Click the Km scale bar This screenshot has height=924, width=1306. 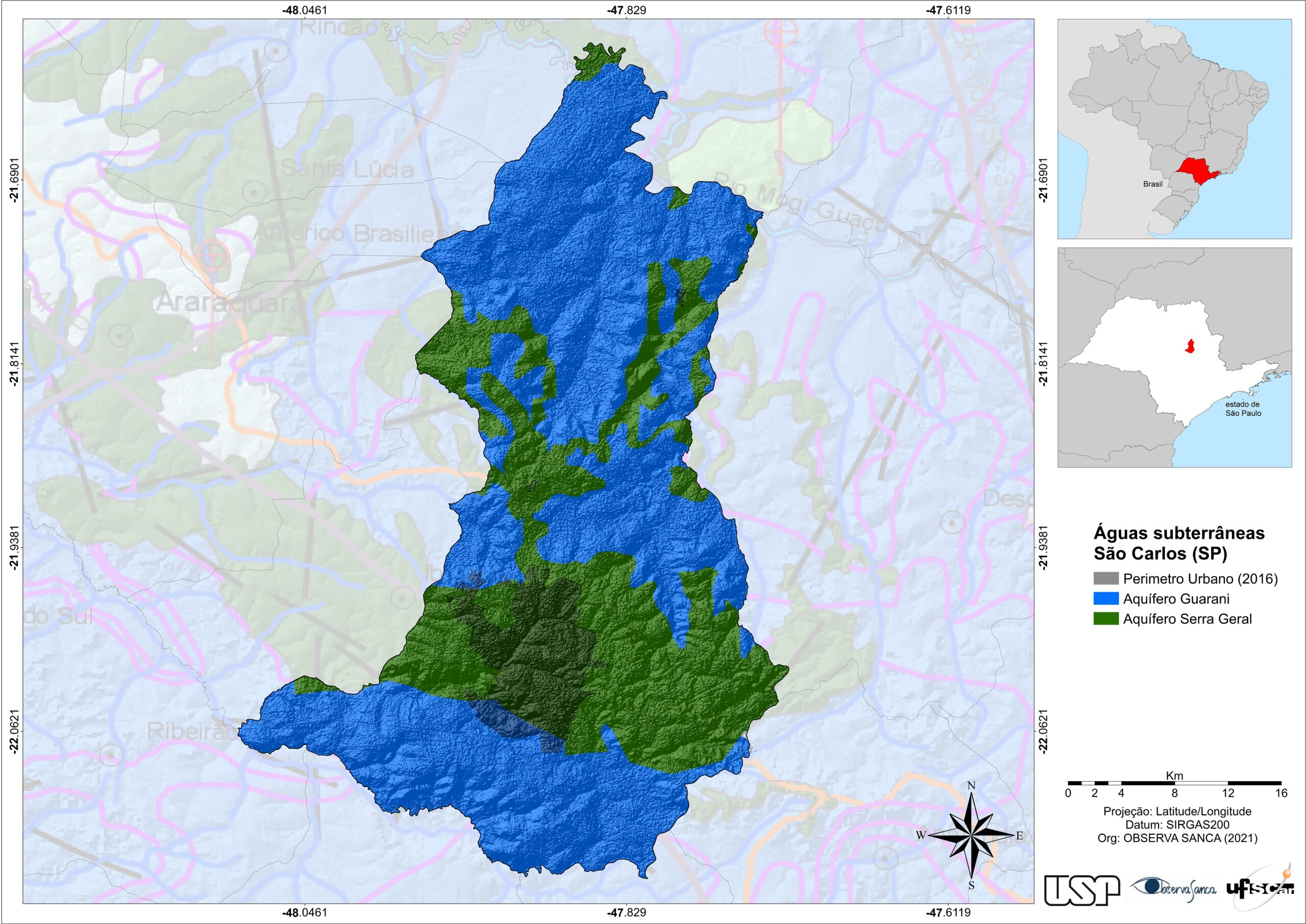coord(1174,784)
